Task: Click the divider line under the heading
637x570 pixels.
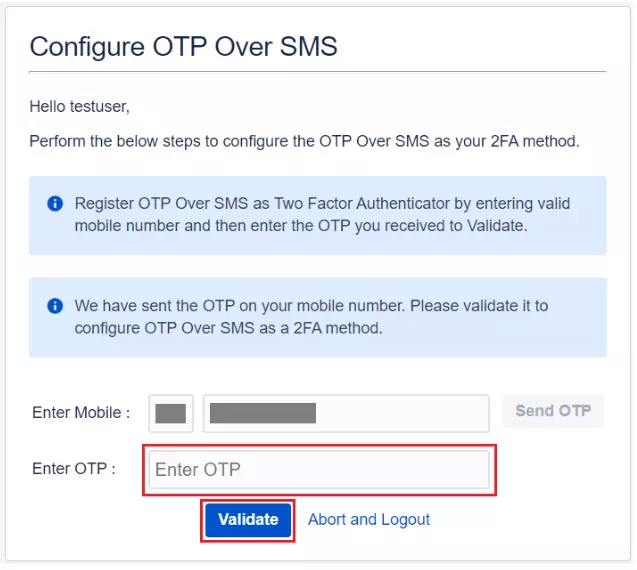Action: point(317,72)
